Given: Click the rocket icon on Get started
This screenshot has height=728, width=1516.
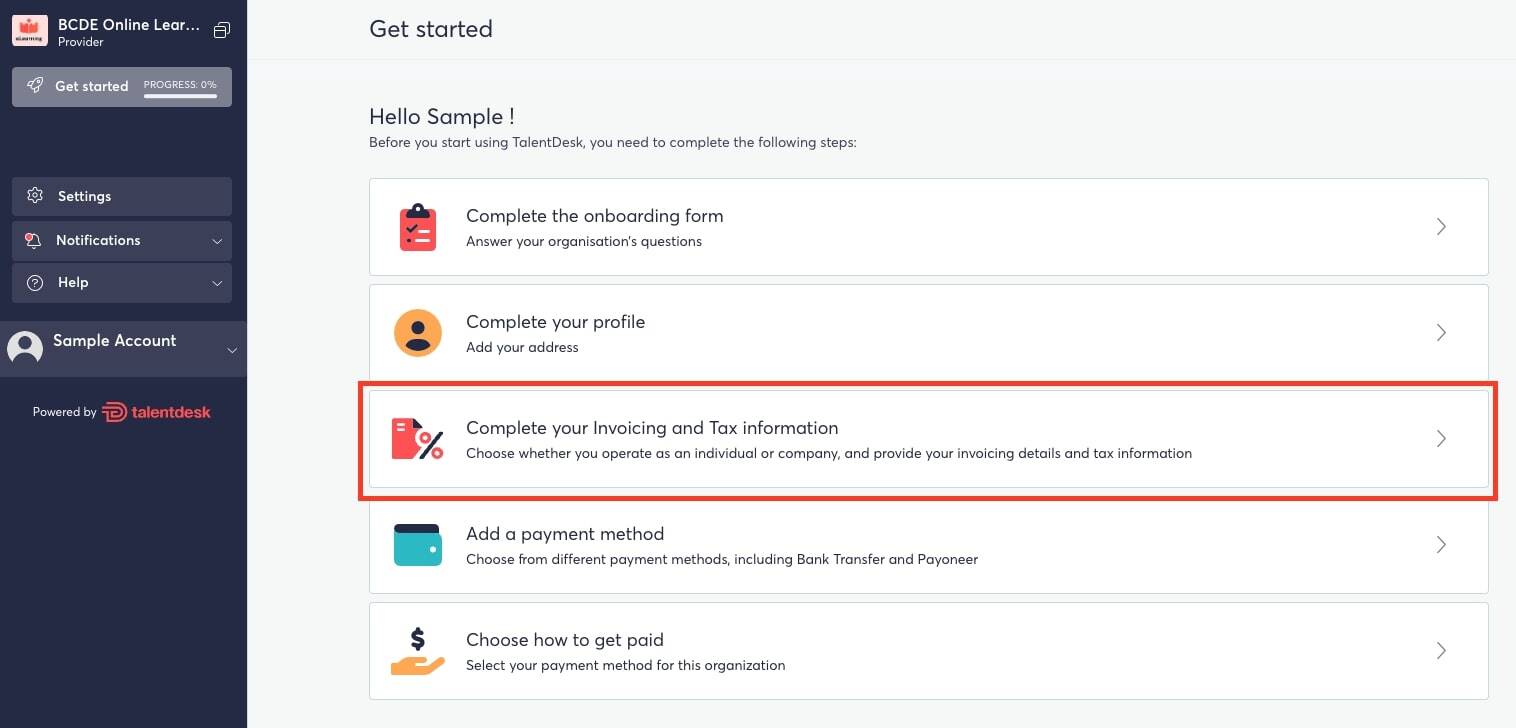Looking at the screenshot, I should [35, 86].
